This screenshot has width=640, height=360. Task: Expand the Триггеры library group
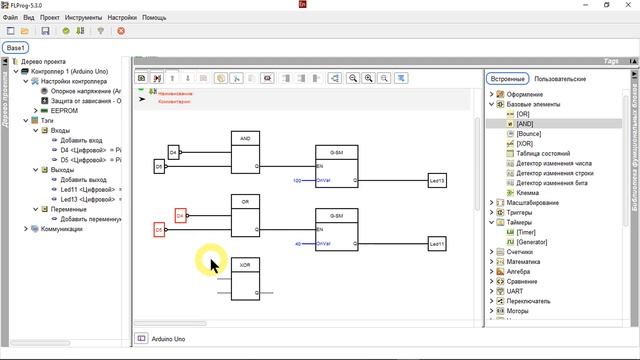(491, 212)
